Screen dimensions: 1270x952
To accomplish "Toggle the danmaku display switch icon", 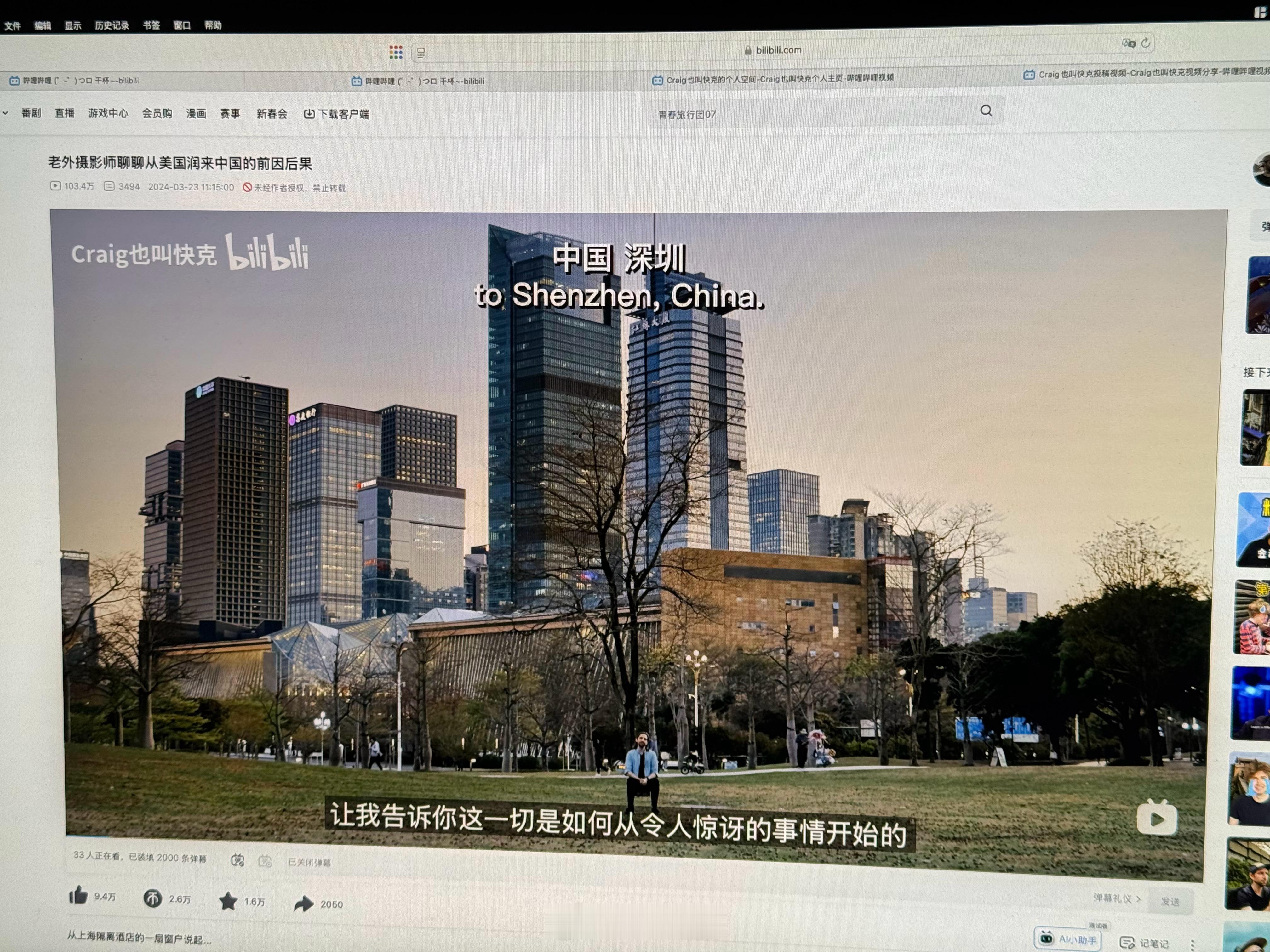I will [x=238, y=860].
